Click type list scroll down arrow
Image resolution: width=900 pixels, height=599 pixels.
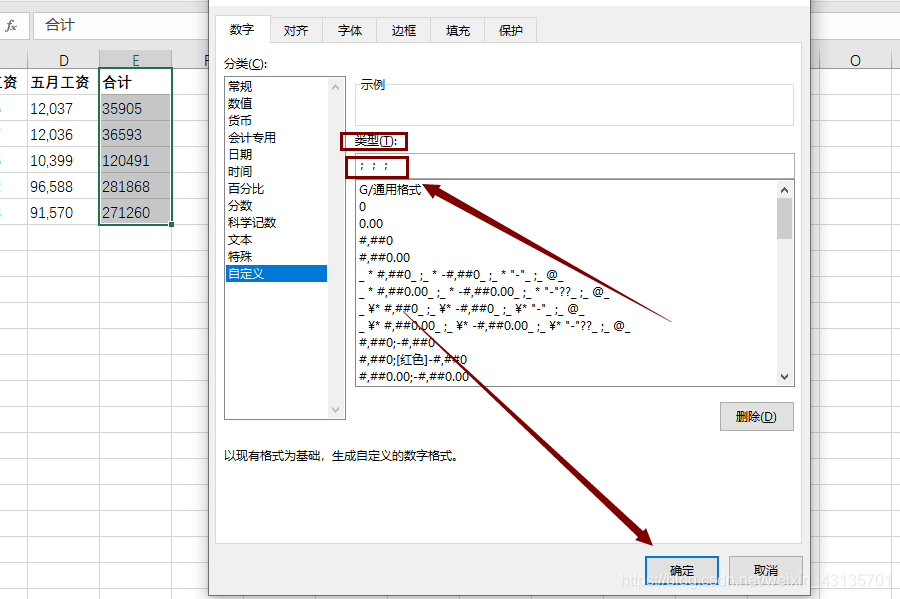[785, 377]
